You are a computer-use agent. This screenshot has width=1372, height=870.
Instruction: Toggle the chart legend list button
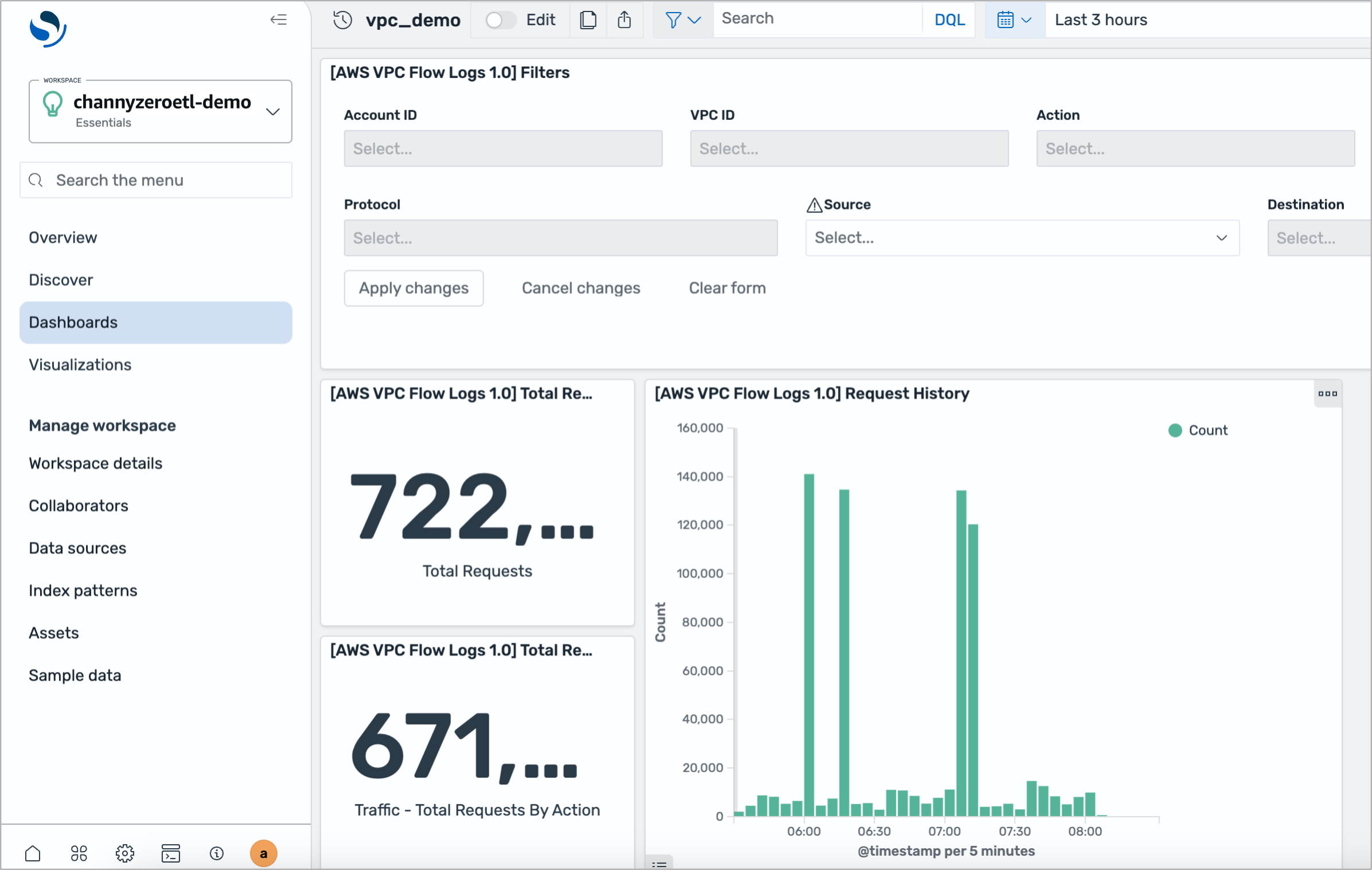point(659,864)
